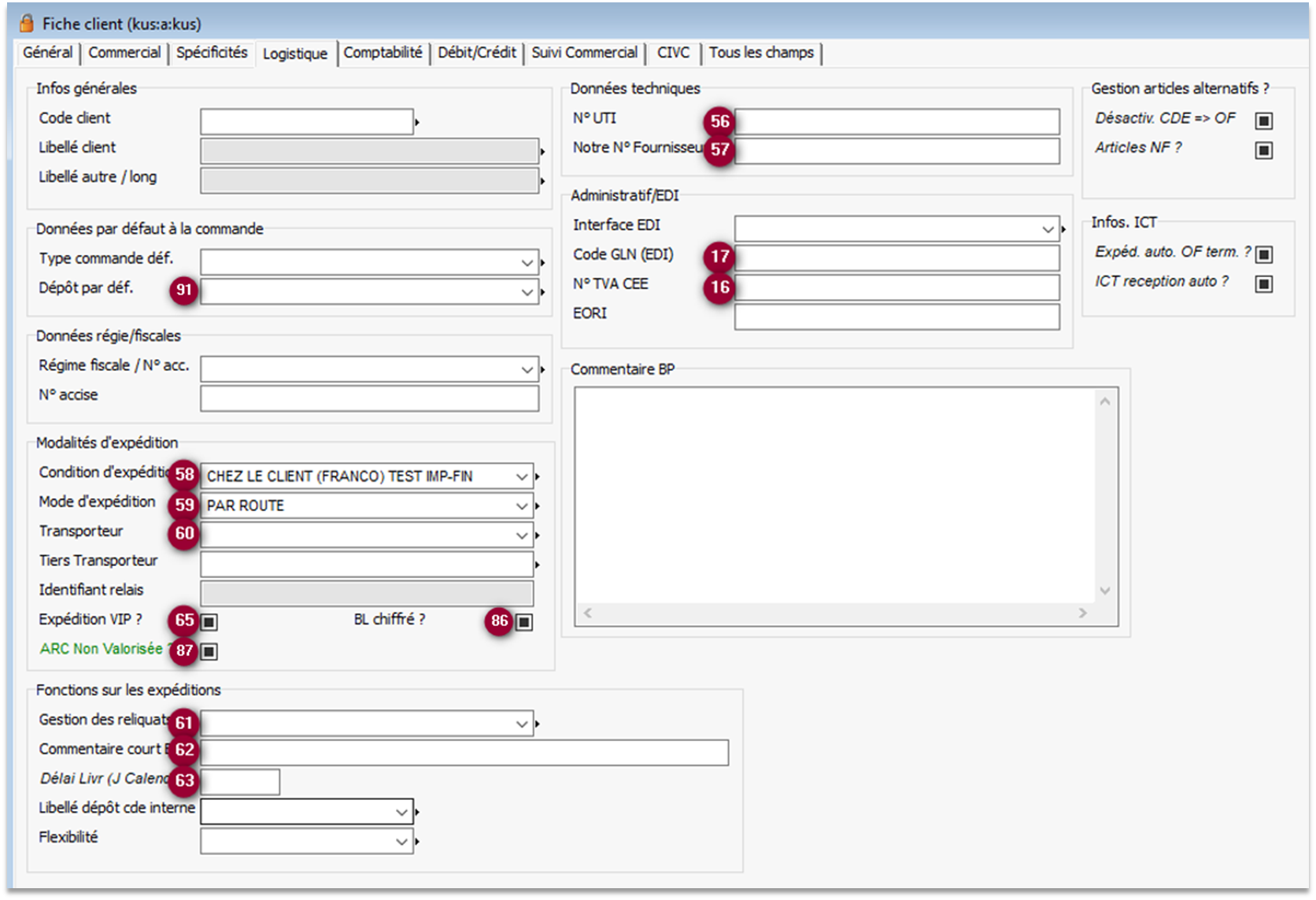The height and width of the screenshot is (900, 1316).
Task: Click the red badge numbered 91
Action: pos(183,290)
